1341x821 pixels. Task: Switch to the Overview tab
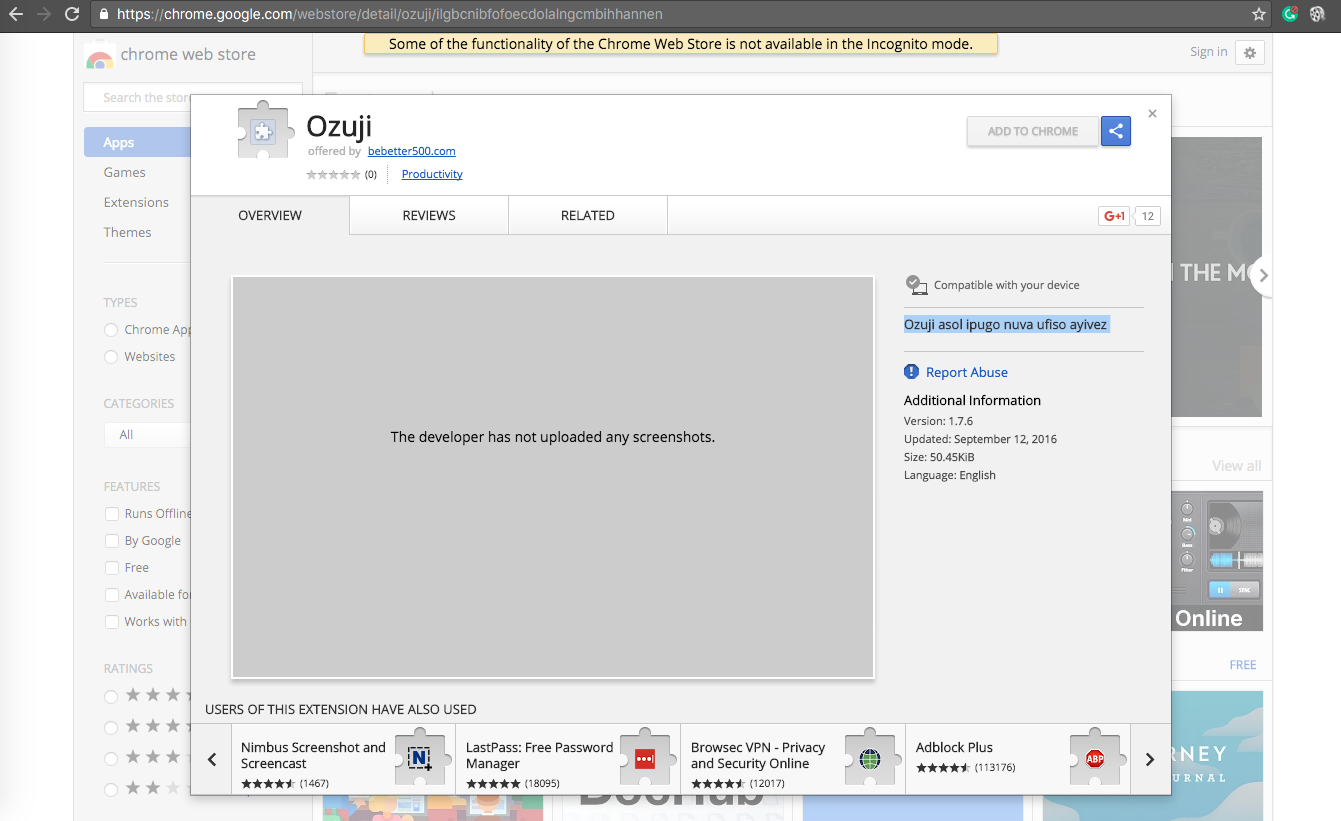270,215
